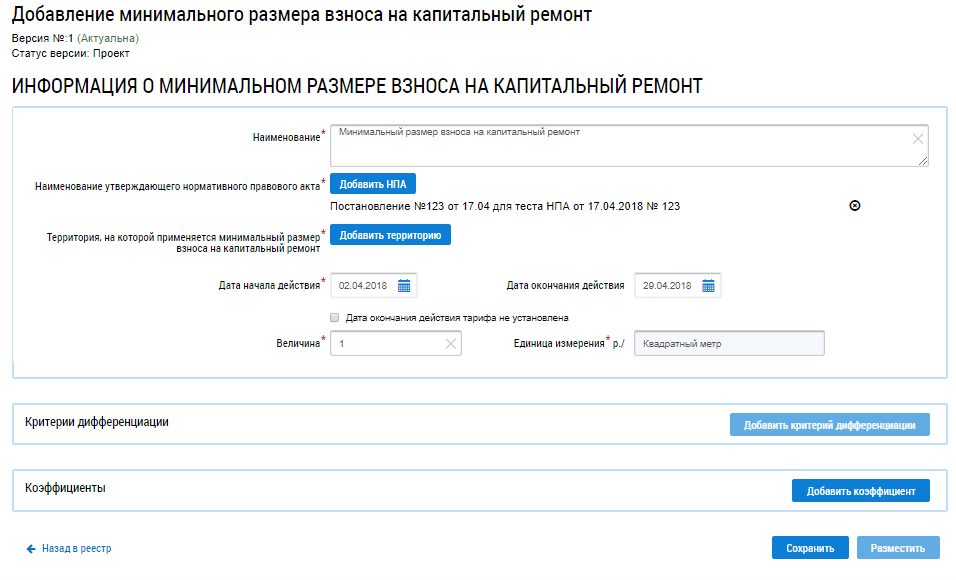Click the start date field 02.04.2018

(373, 285)
